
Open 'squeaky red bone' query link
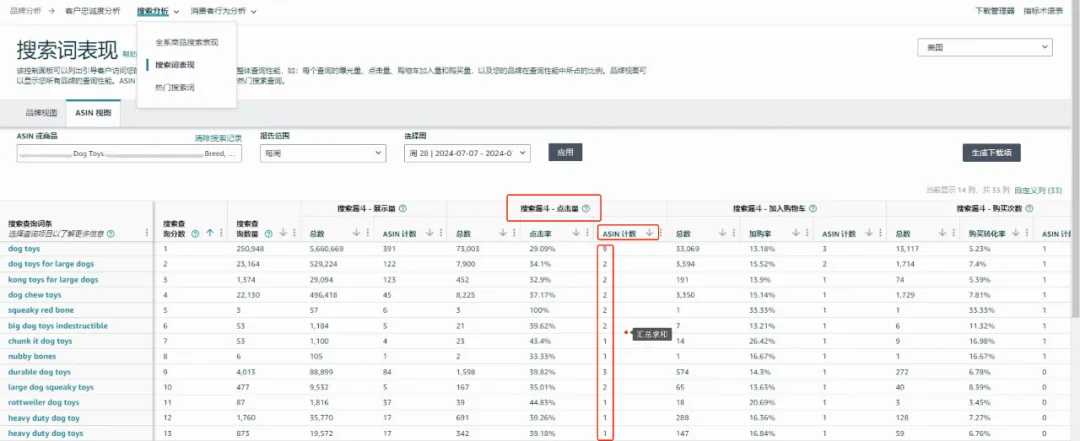click(x=41, y=310)
